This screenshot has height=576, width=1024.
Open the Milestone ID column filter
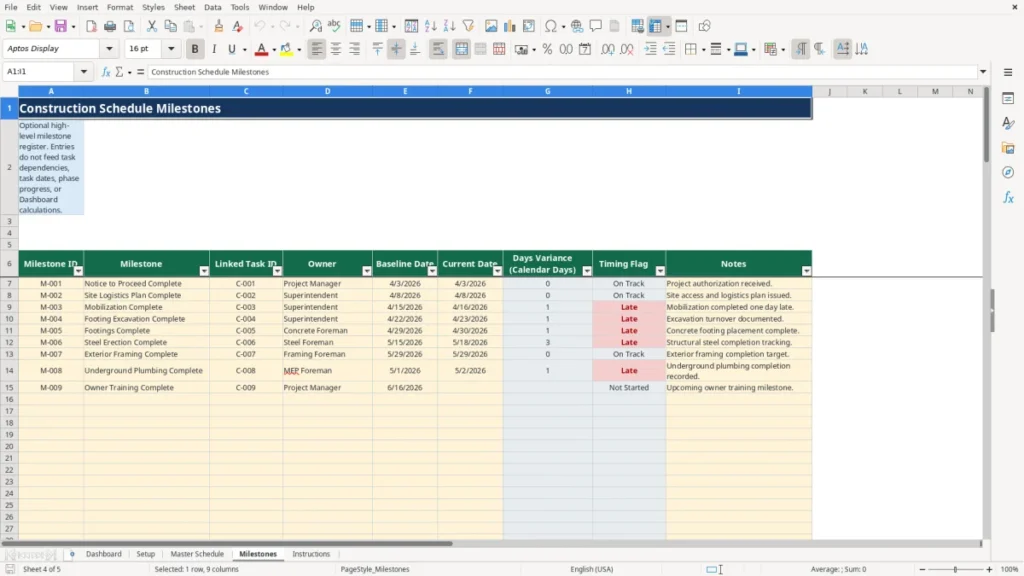(x=78, y=271)
